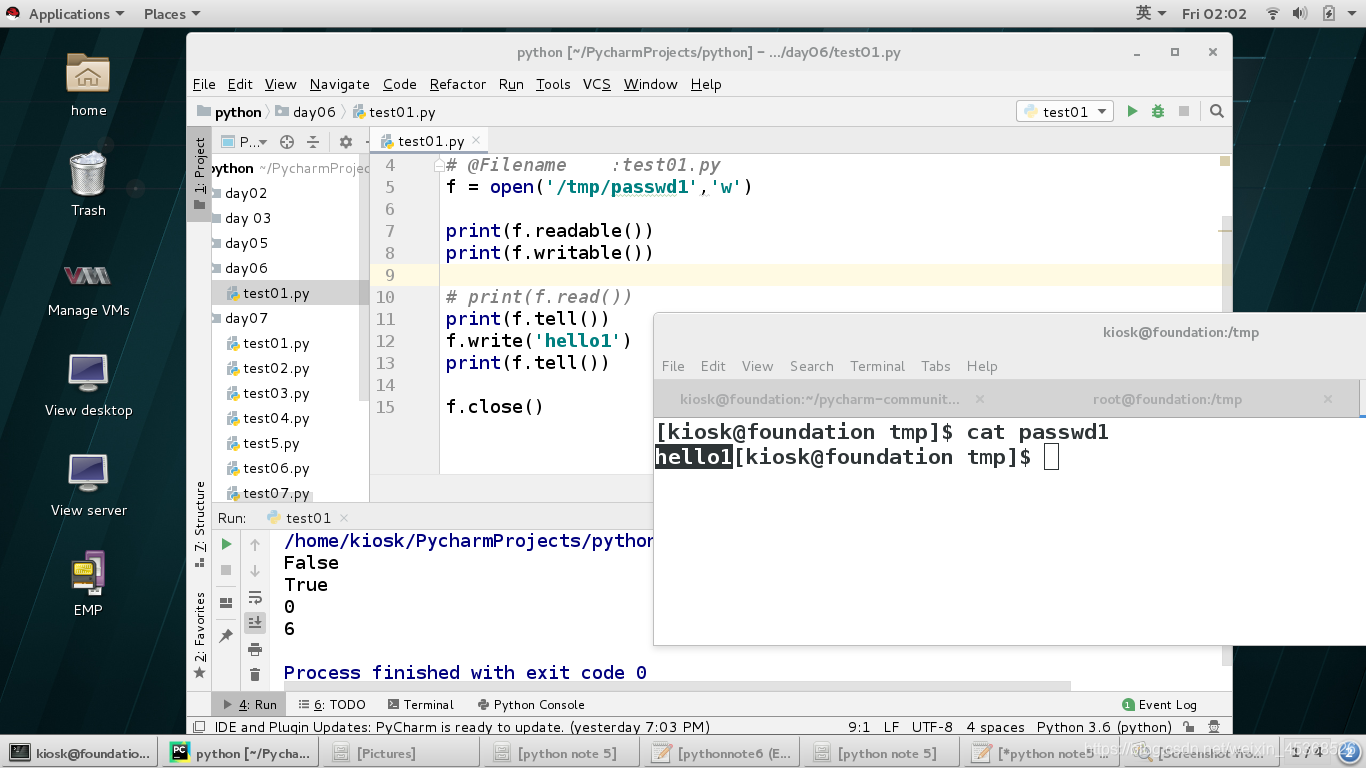Close the test01 Run tab

click(344, 518)
